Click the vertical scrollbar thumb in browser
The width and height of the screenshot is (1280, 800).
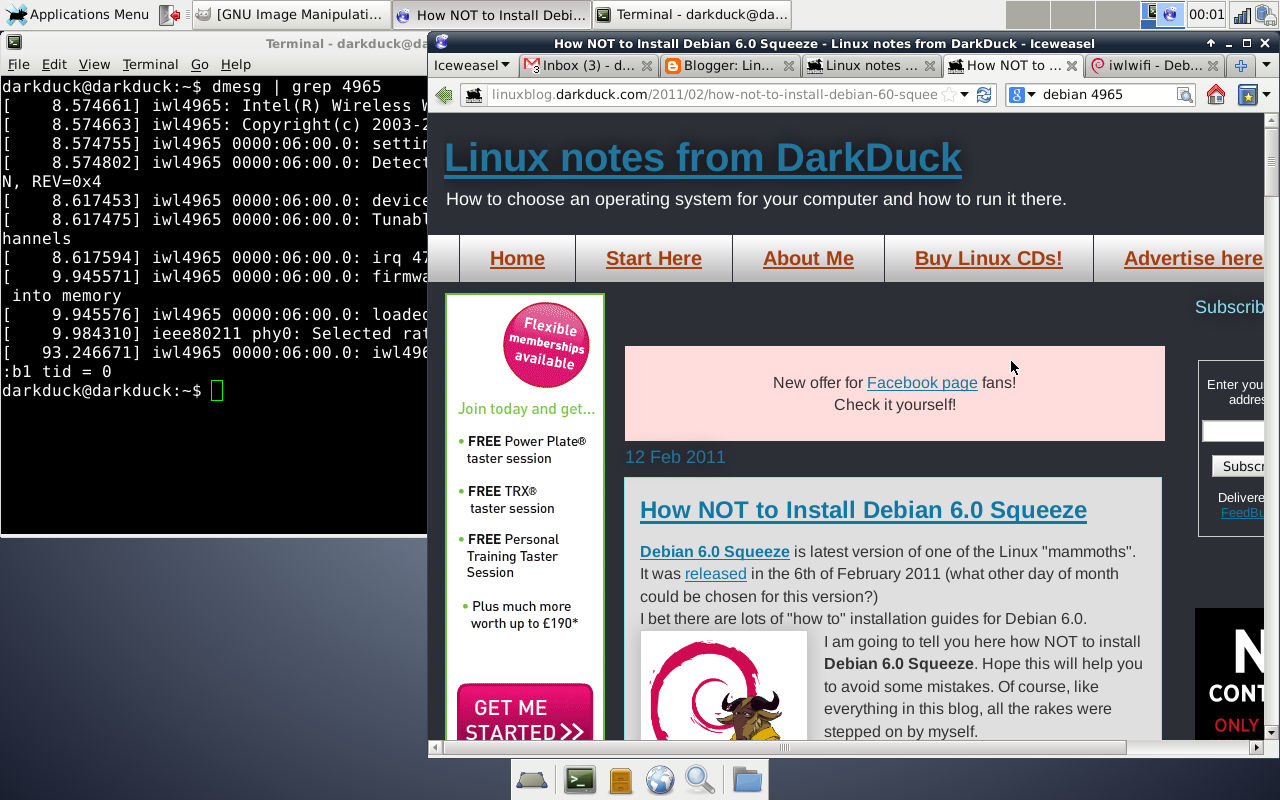pos(1272,163)
